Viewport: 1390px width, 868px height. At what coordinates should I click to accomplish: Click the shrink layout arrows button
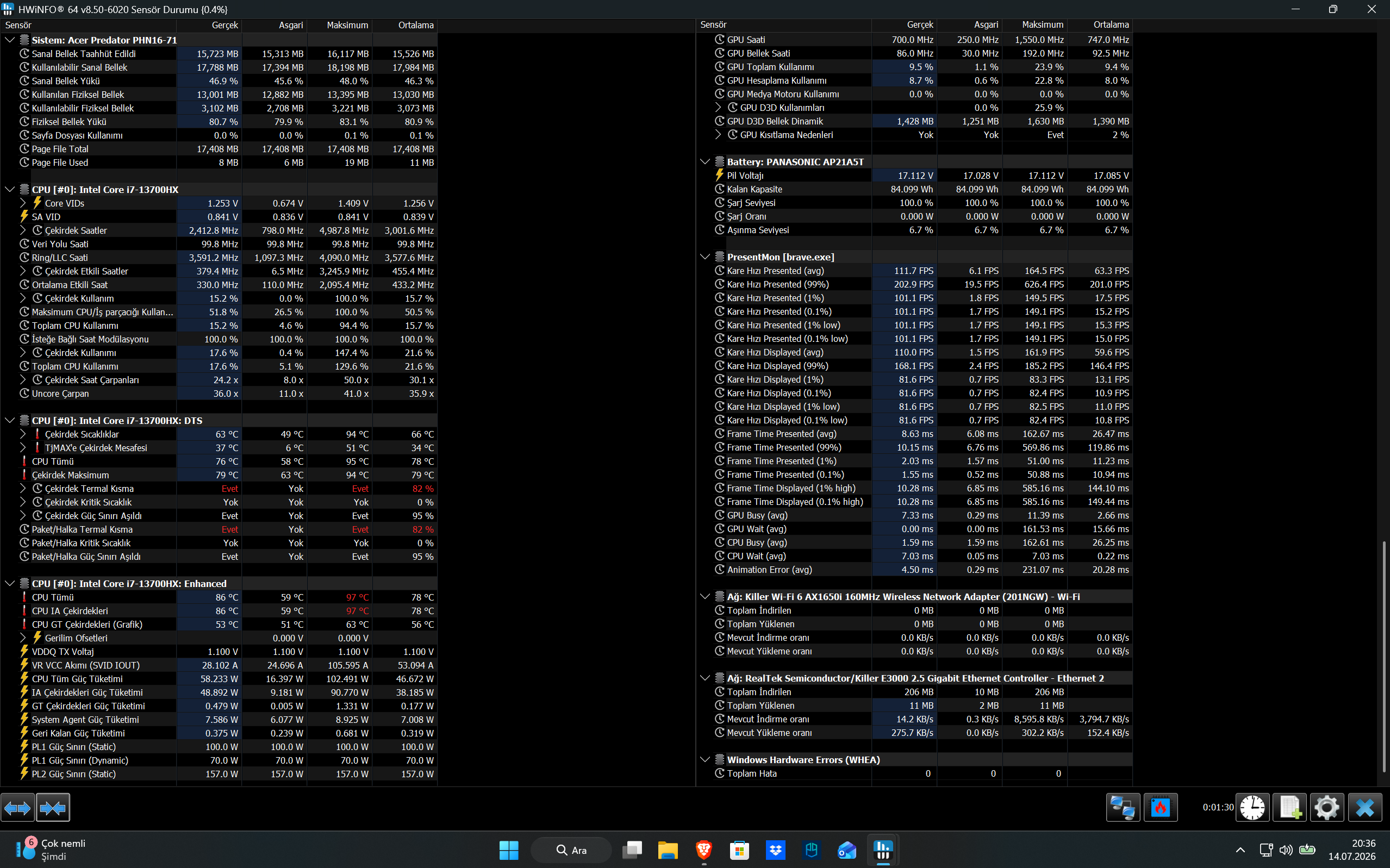pos(53,808)
